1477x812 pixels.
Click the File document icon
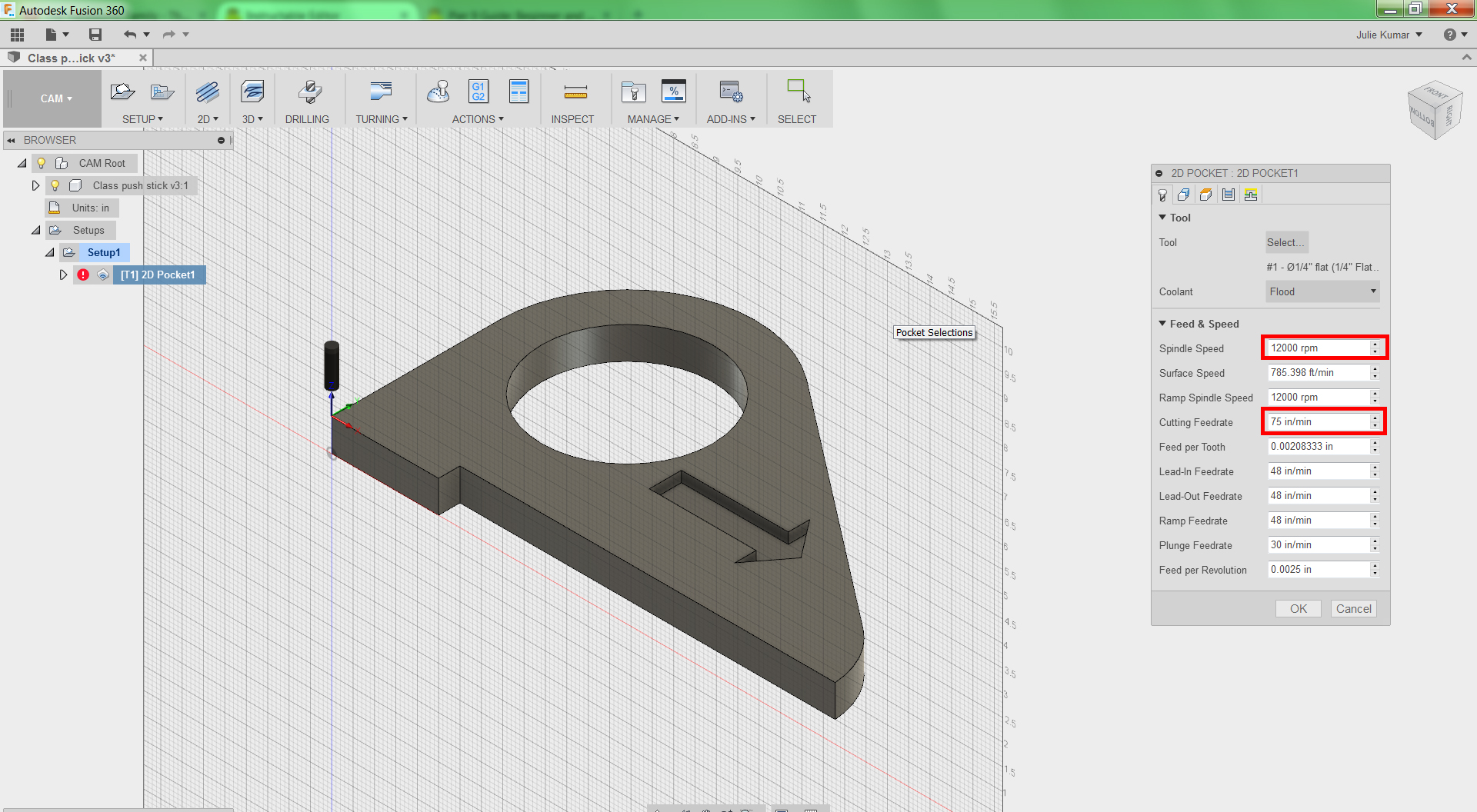(x=51, y=35)
